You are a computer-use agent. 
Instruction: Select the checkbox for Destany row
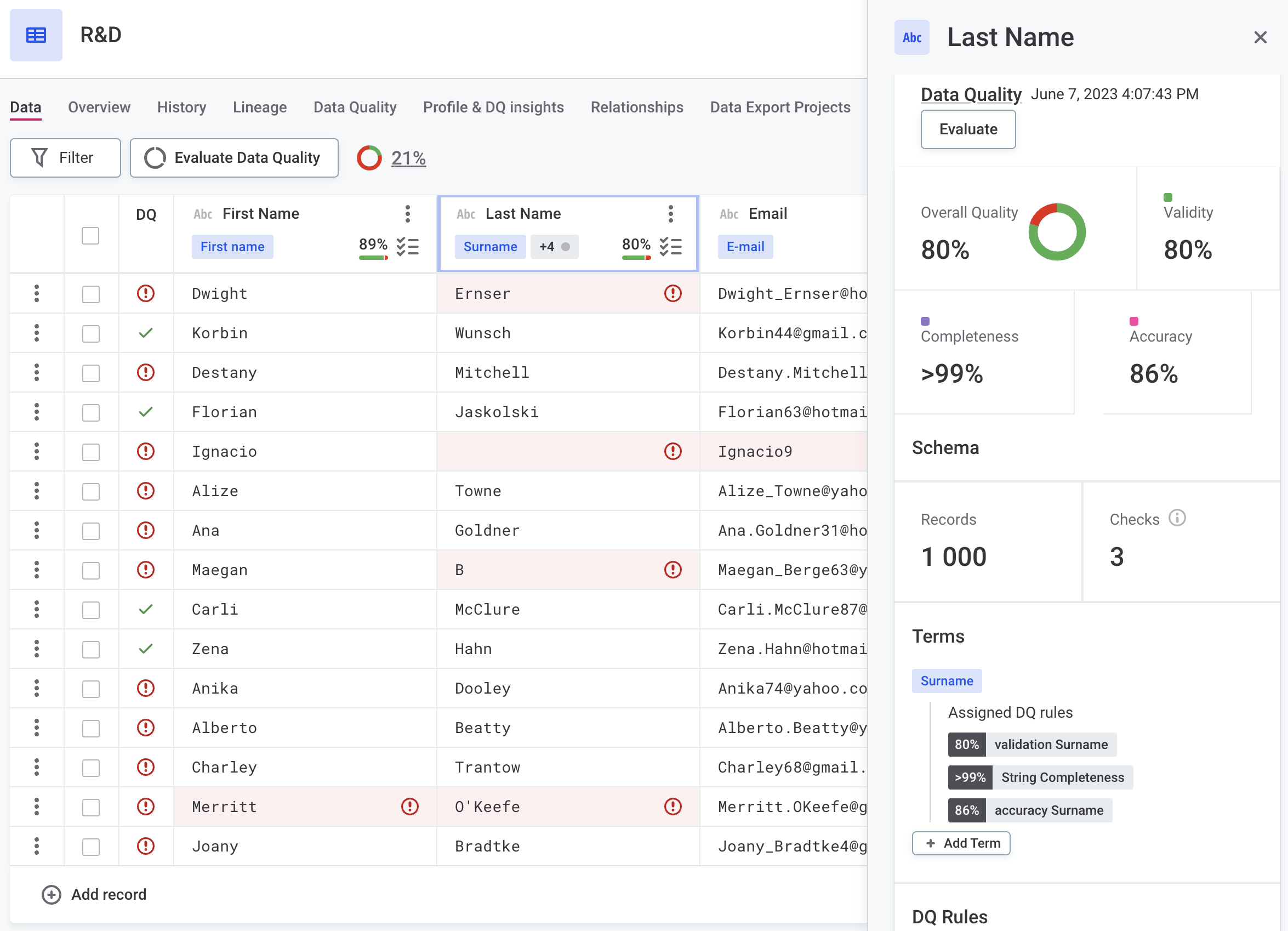(91, 373)
